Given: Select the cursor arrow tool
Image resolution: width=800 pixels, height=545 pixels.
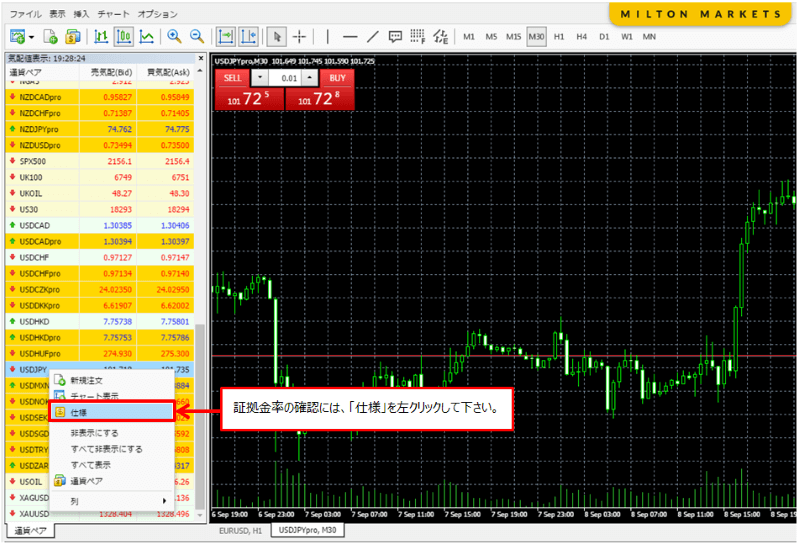Looking at the screenshot, I should [x=277, y=37].
